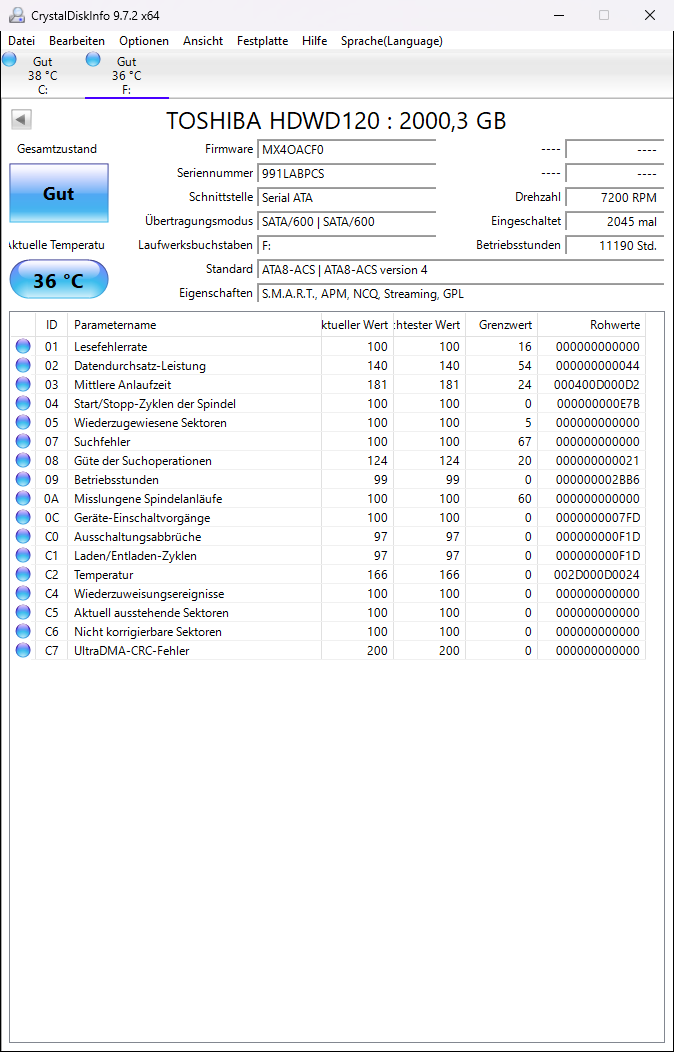
Task: Click the ID column header
Action: coord(52,325)
